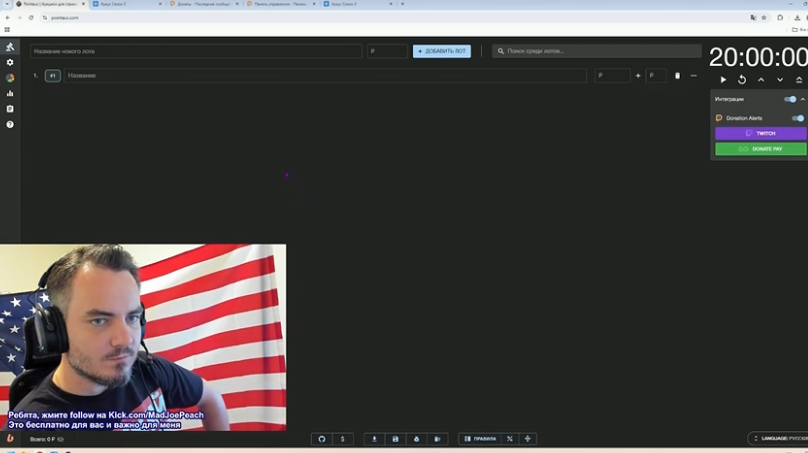The image size is (808, 453).
Task: Click the 20:00:00 timer display
Action: point(758,57)
